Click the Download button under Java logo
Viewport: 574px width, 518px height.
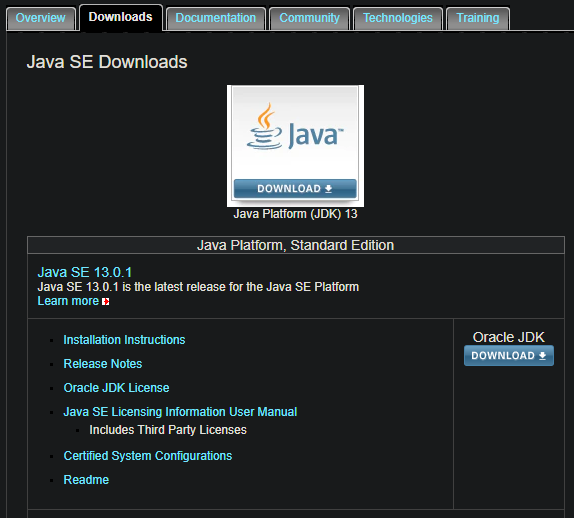pos(295,189)
